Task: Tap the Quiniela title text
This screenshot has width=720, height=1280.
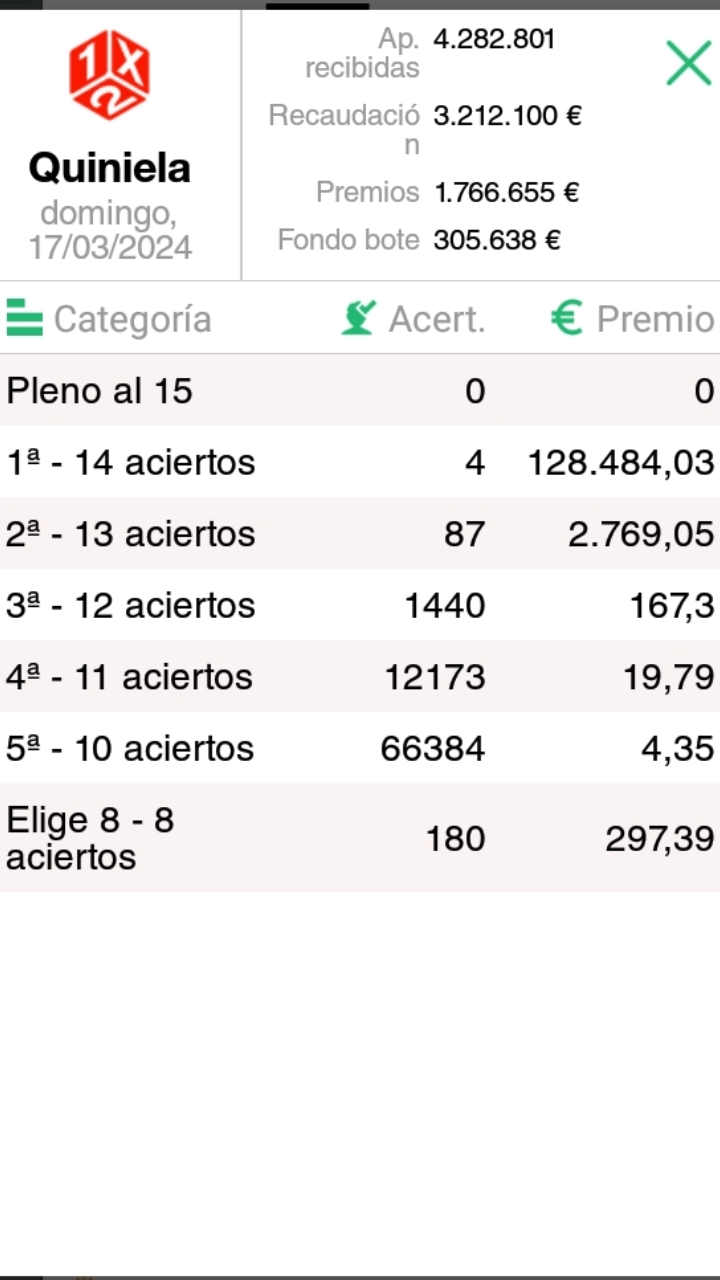Action: point(109,168)
